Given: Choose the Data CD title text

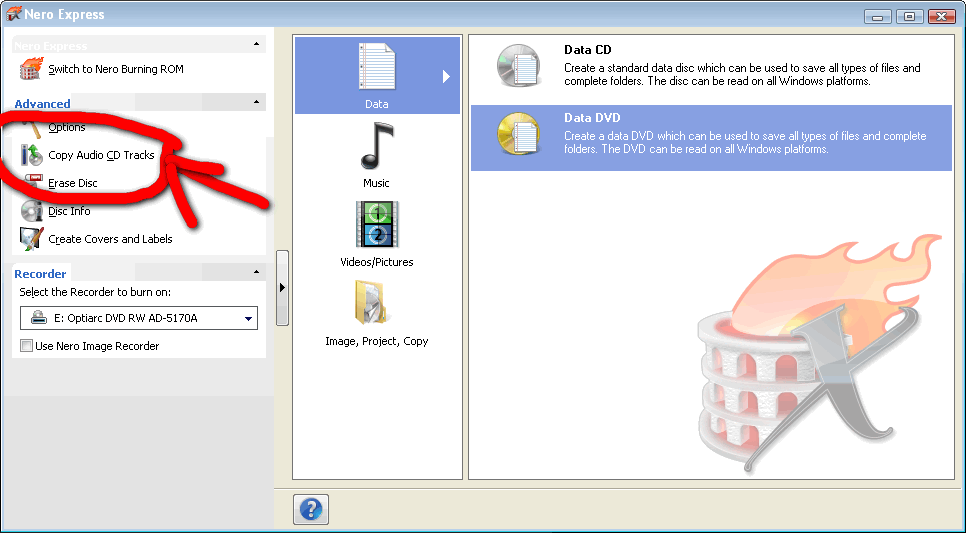Looking at the screenshot, I should pyautogui.click(x=588, y=50).
